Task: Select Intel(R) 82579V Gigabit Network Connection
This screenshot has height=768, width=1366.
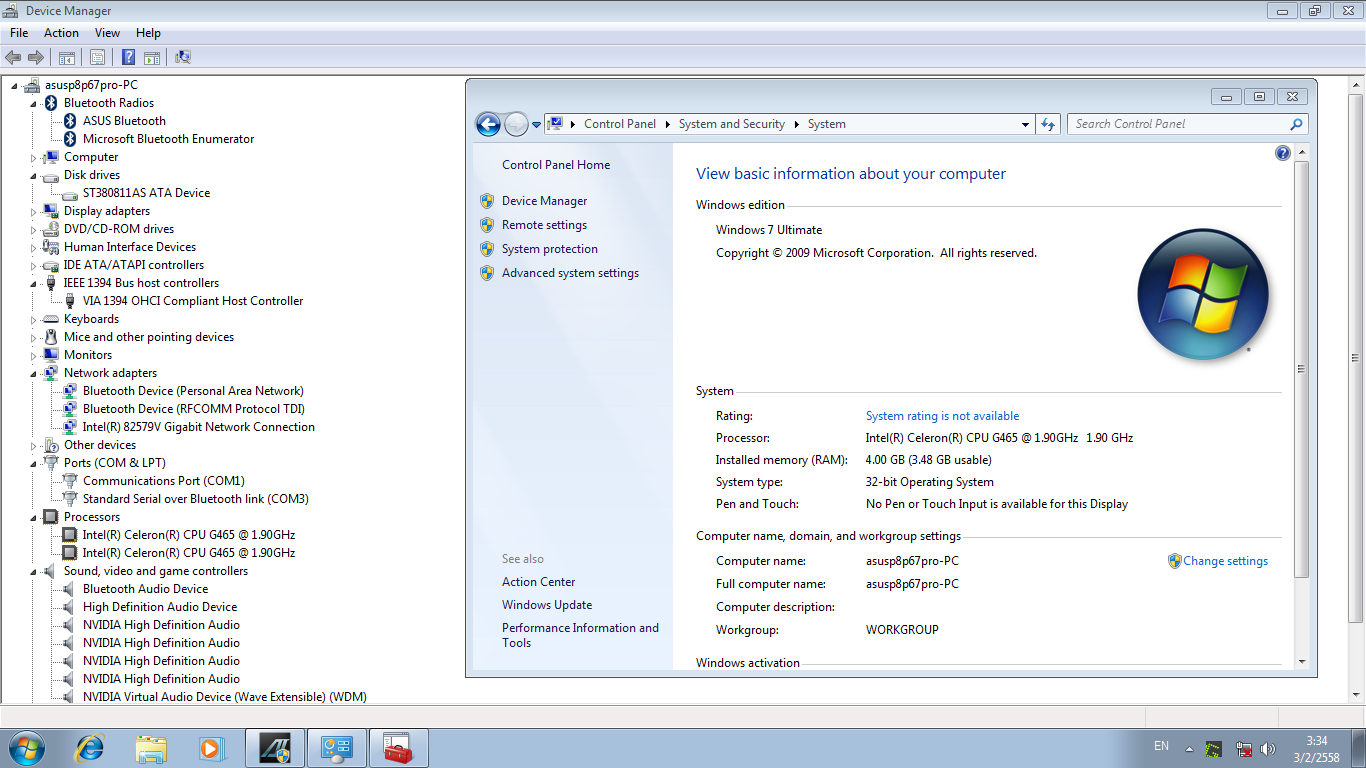Action: (198, 427)
